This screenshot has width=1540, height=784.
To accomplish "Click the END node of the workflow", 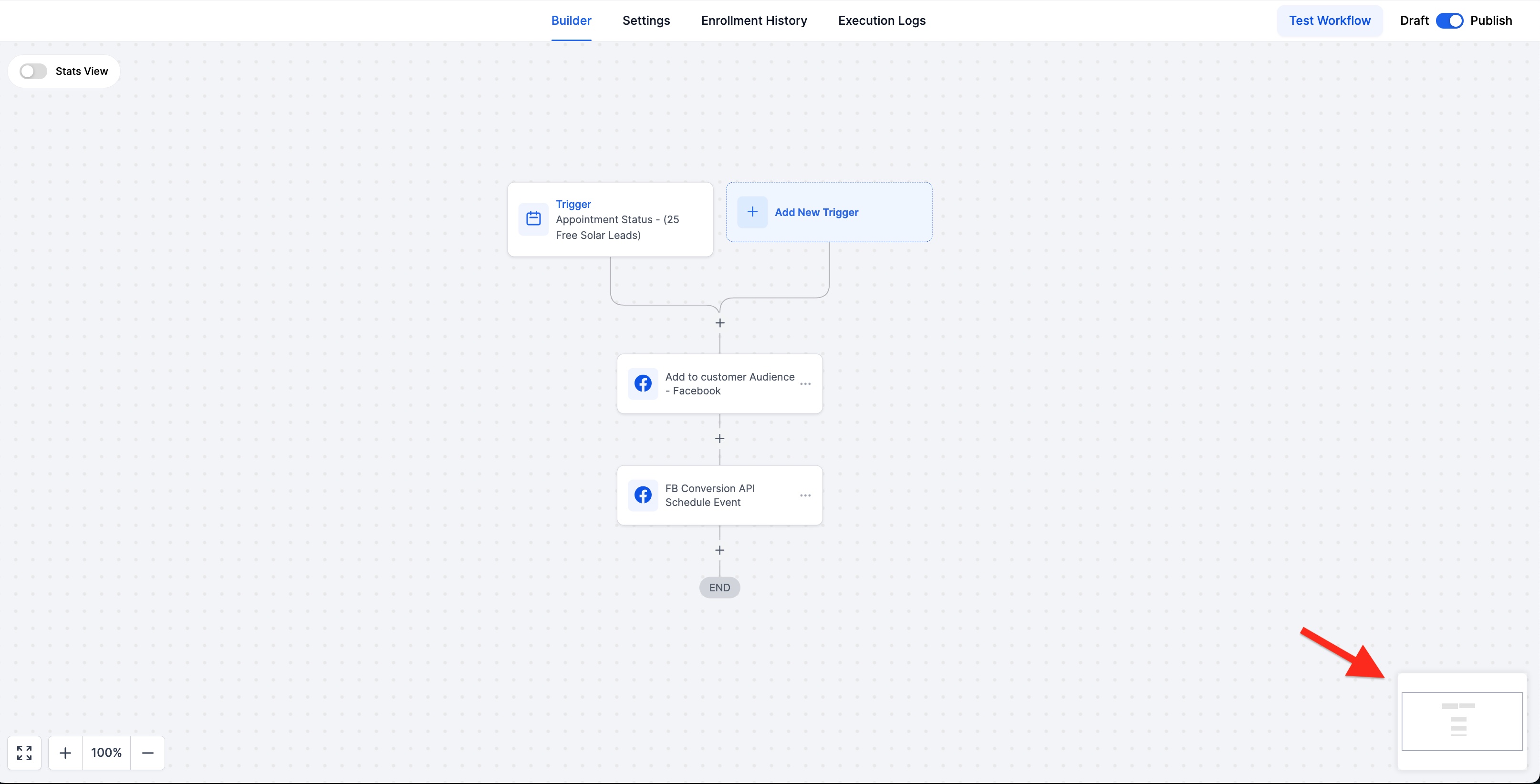I will point(720,588).
